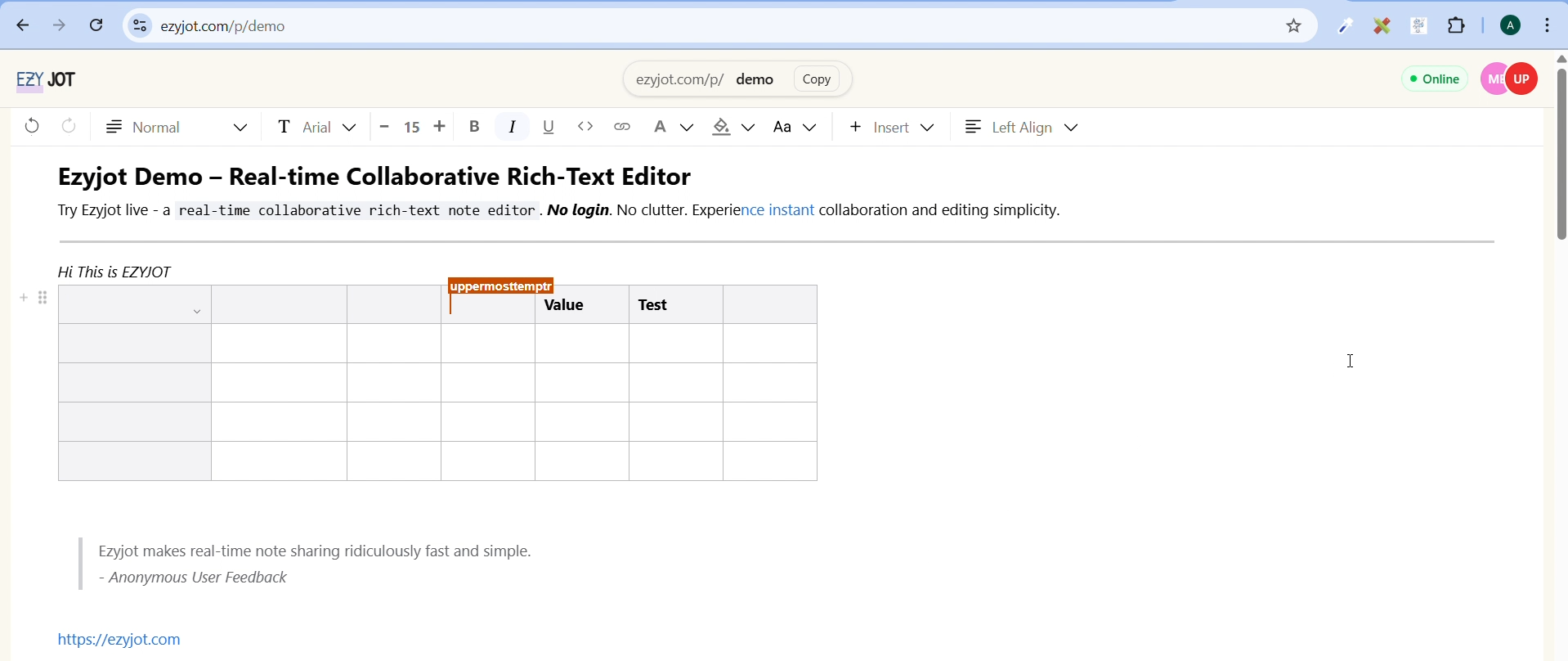Screen dimensions: 1568x661
Task: Click the demo page name field
Action: pyautogui.click(x=756, y=80)
